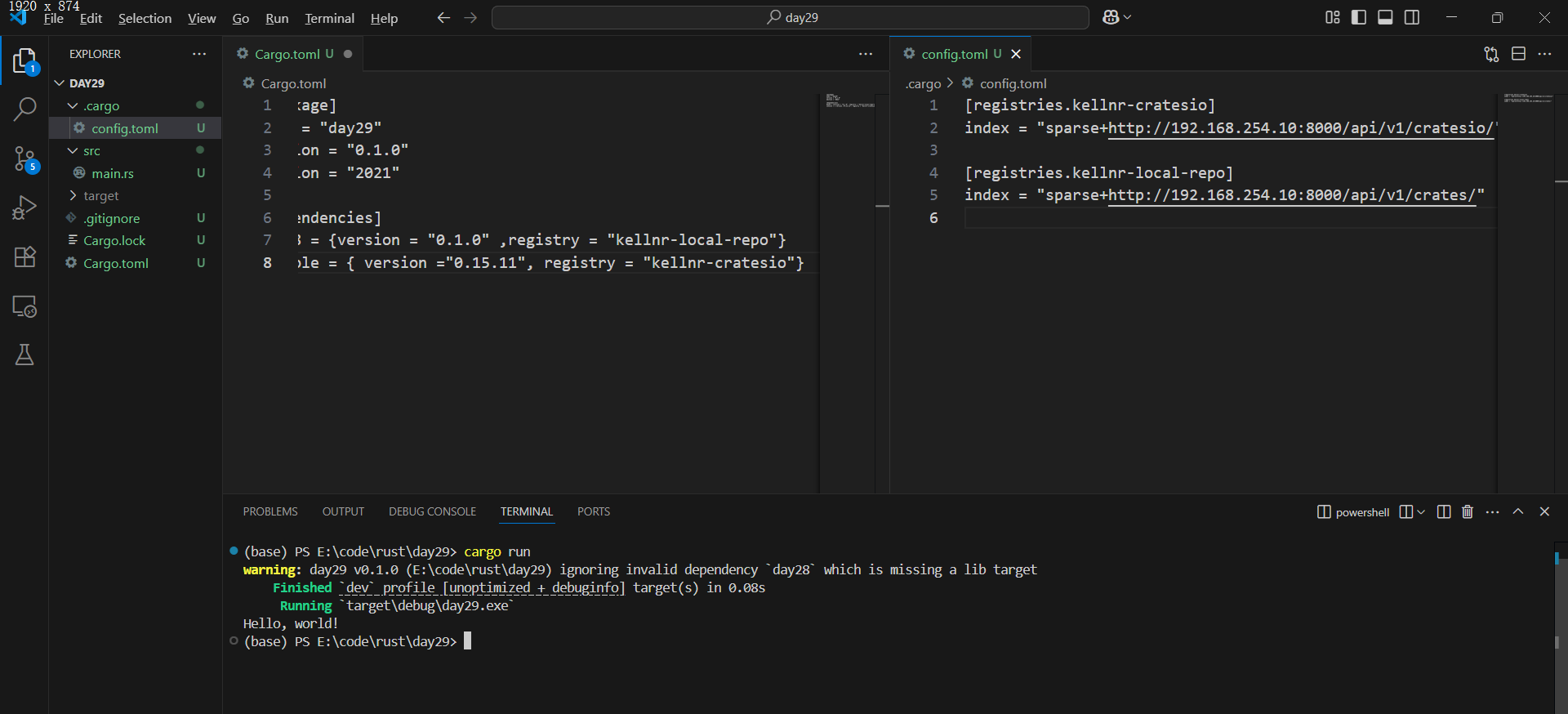
Task: Open the Terminal menu
Action: click(x=329, y=18)
